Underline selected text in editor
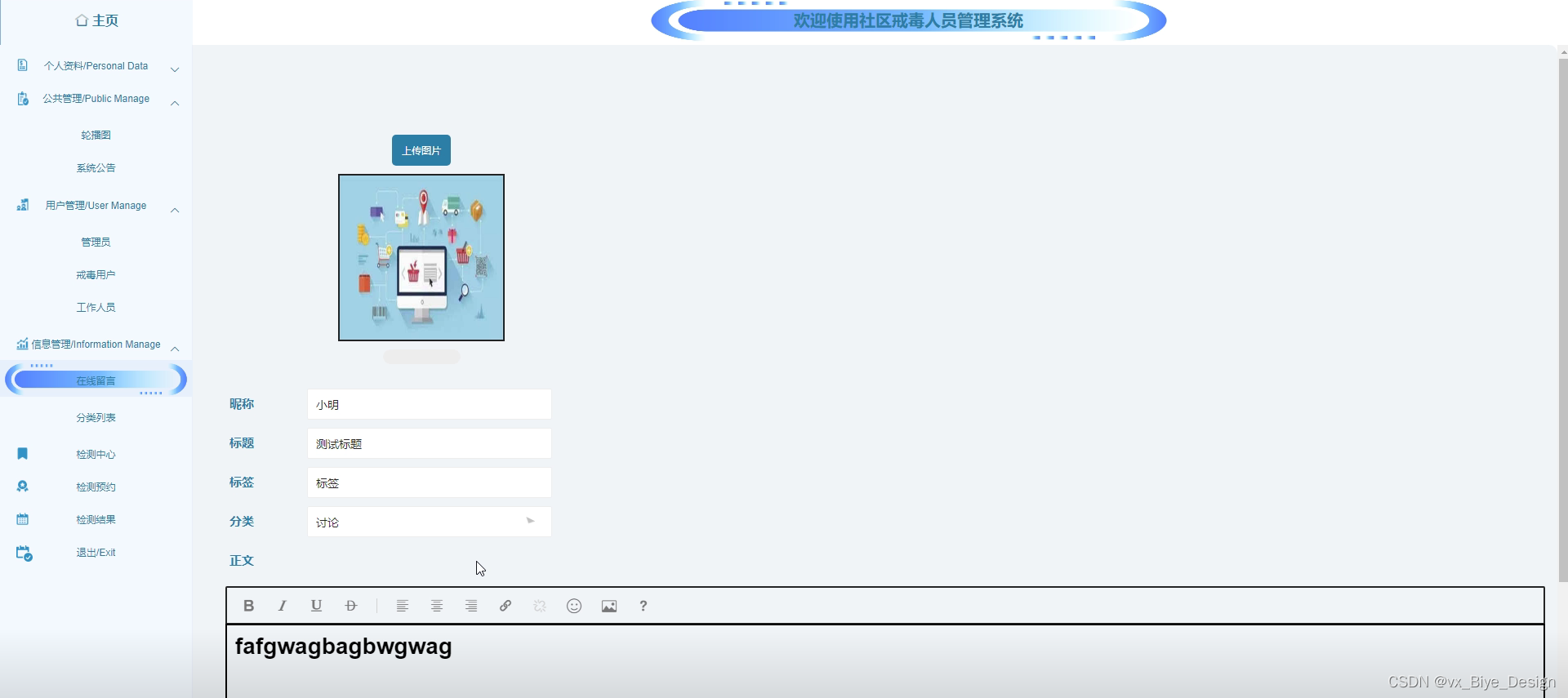1568x698 pixels. tap(317, 606)
